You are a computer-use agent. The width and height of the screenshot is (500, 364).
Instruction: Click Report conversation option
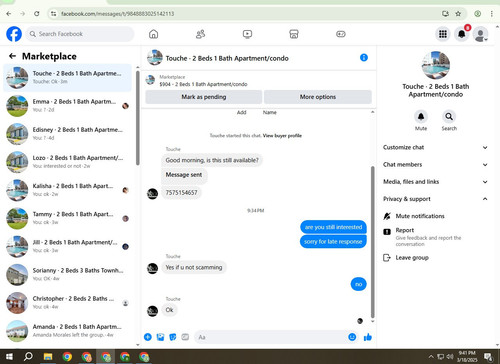pyautogui.click(x=435, y=237)
